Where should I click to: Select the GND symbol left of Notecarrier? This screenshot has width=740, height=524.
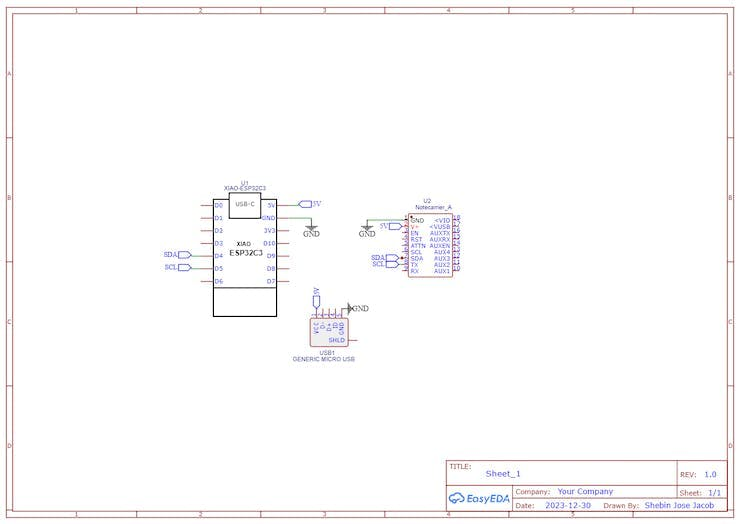(367, 230)
